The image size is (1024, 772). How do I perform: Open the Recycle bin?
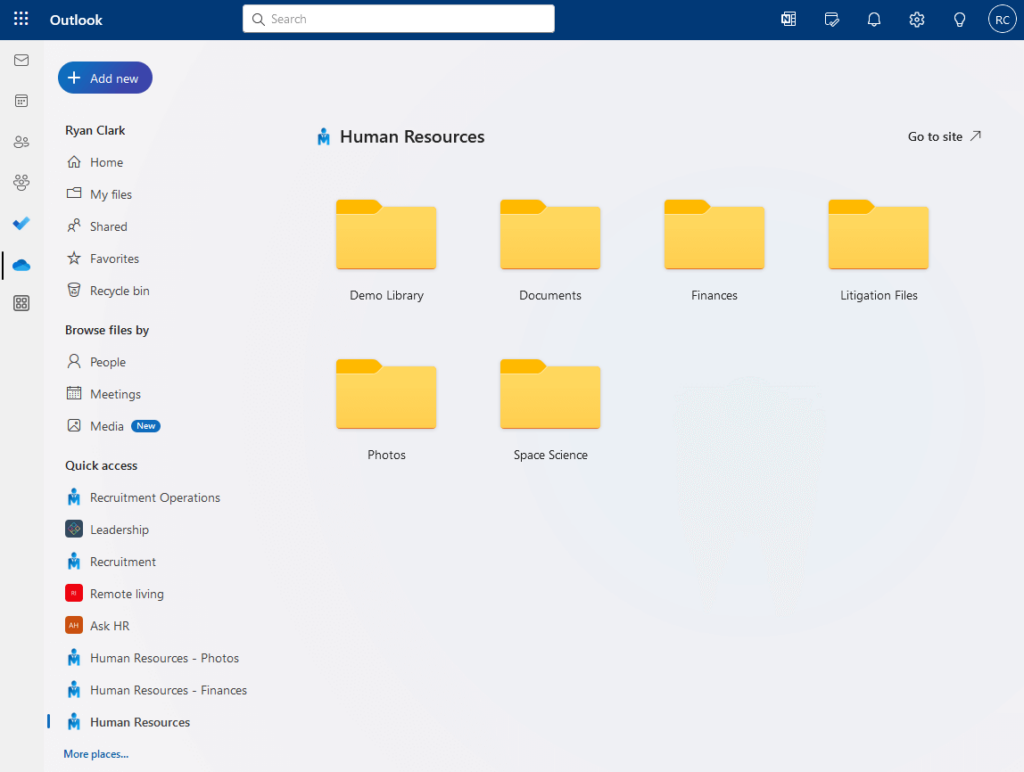[x=108, y=291]
